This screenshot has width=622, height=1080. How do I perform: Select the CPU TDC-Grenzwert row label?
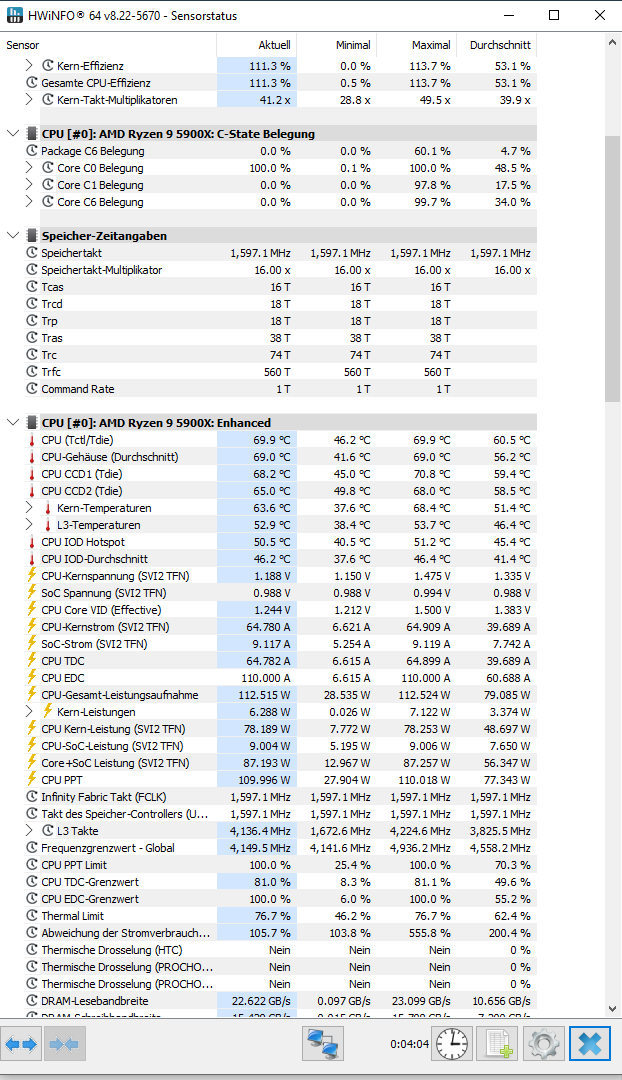90,882
